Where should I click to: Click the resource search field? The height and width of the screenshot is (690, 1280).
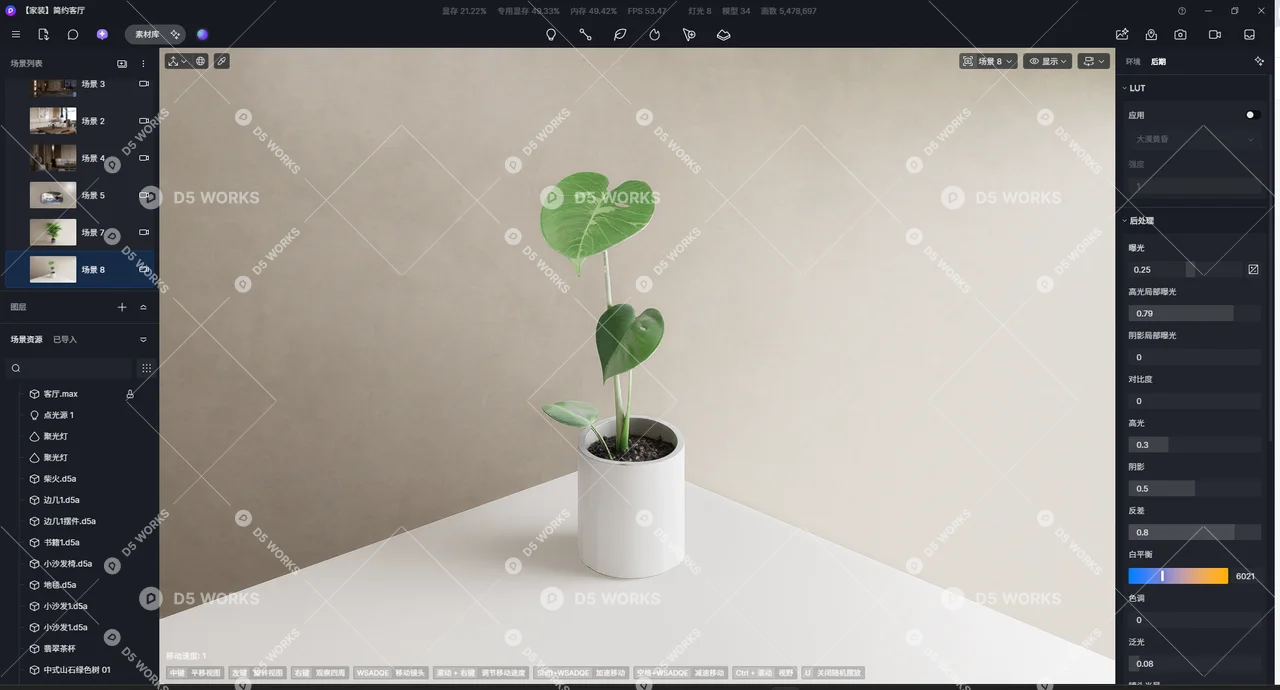click(70, 368)
